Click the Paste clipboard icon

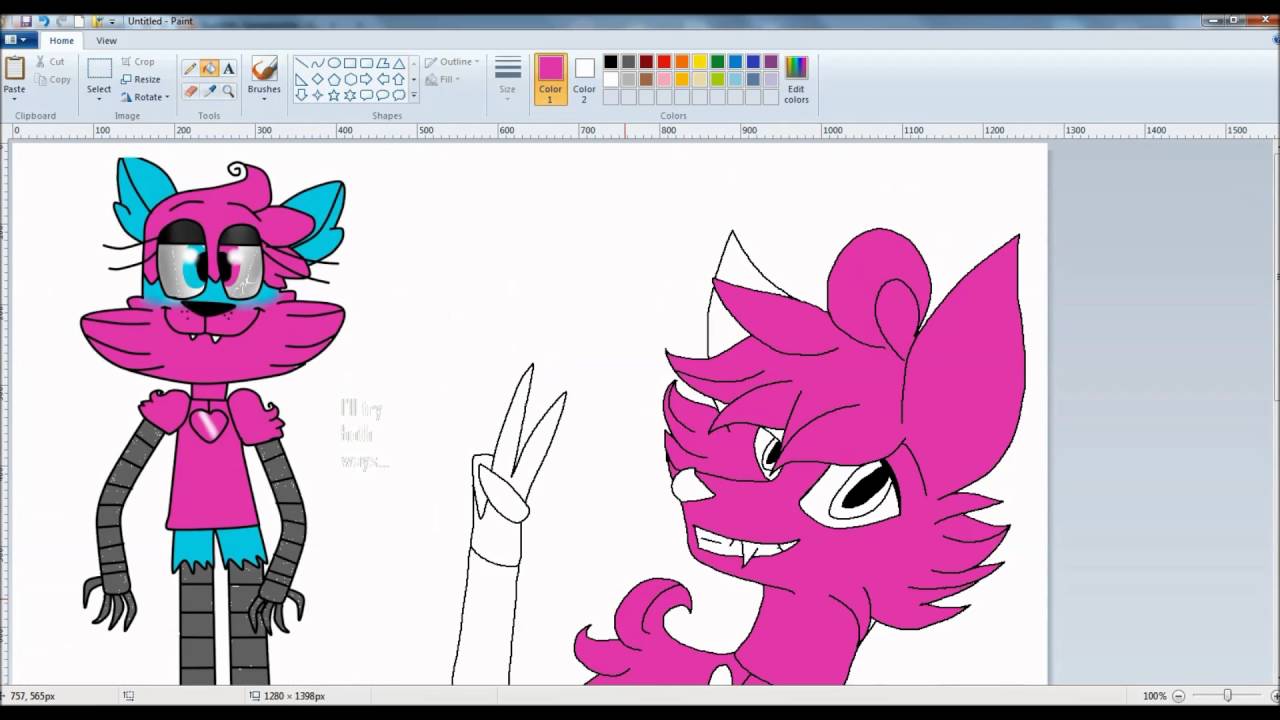[14, 69]
